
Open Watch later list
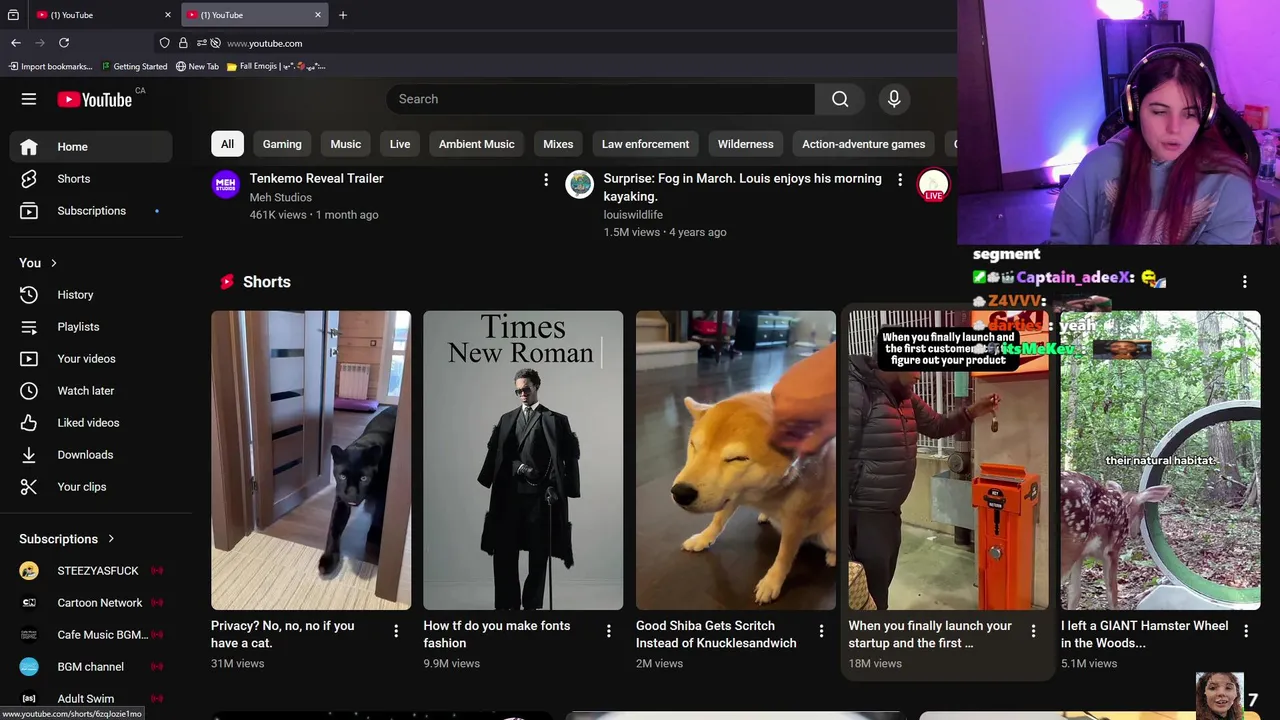(91, 391)
